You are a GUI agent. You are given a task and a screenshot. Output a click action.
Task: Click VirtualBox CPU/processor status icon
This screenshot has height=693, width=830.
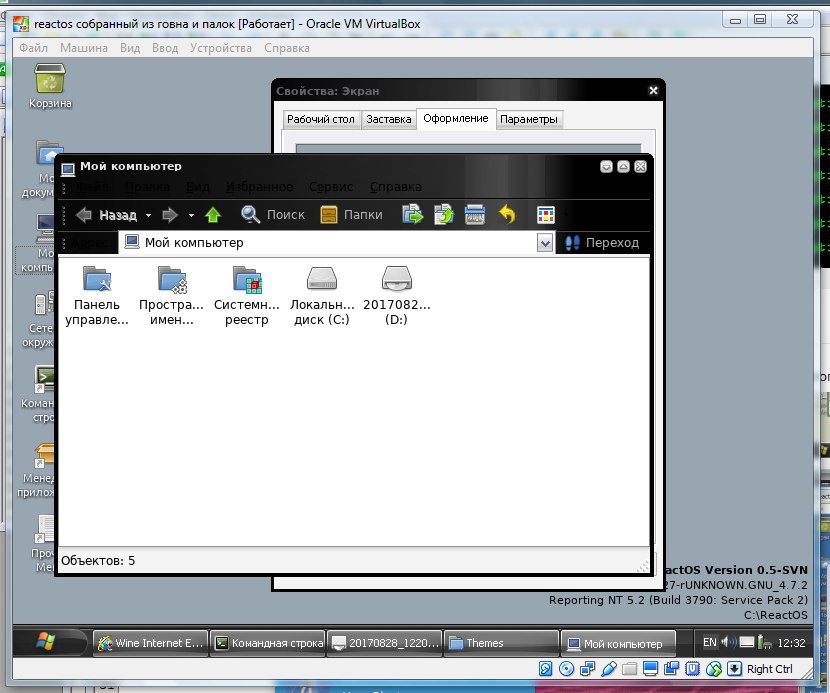[692, 669]
